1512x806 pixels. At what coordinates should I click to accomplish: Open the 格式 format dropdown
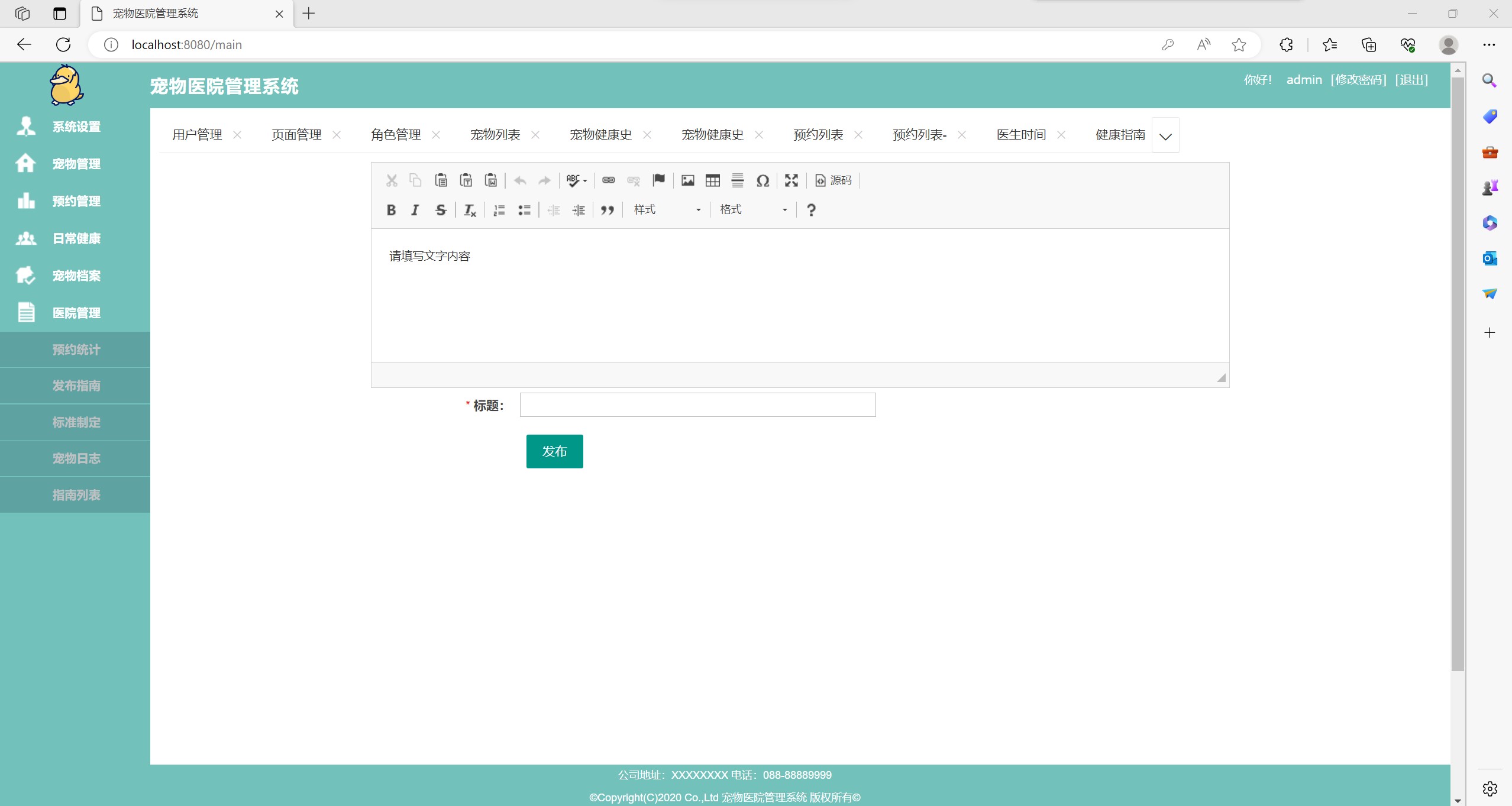click(754, 210)
